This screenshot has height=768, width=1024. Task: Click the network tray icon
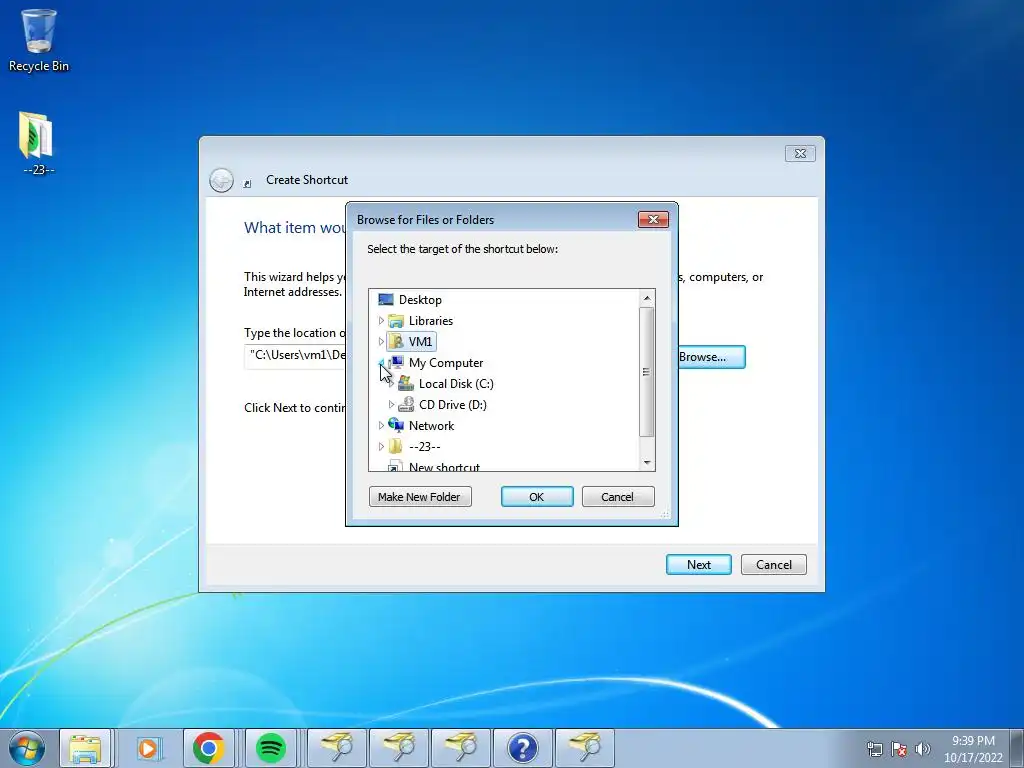coord(874,749)
